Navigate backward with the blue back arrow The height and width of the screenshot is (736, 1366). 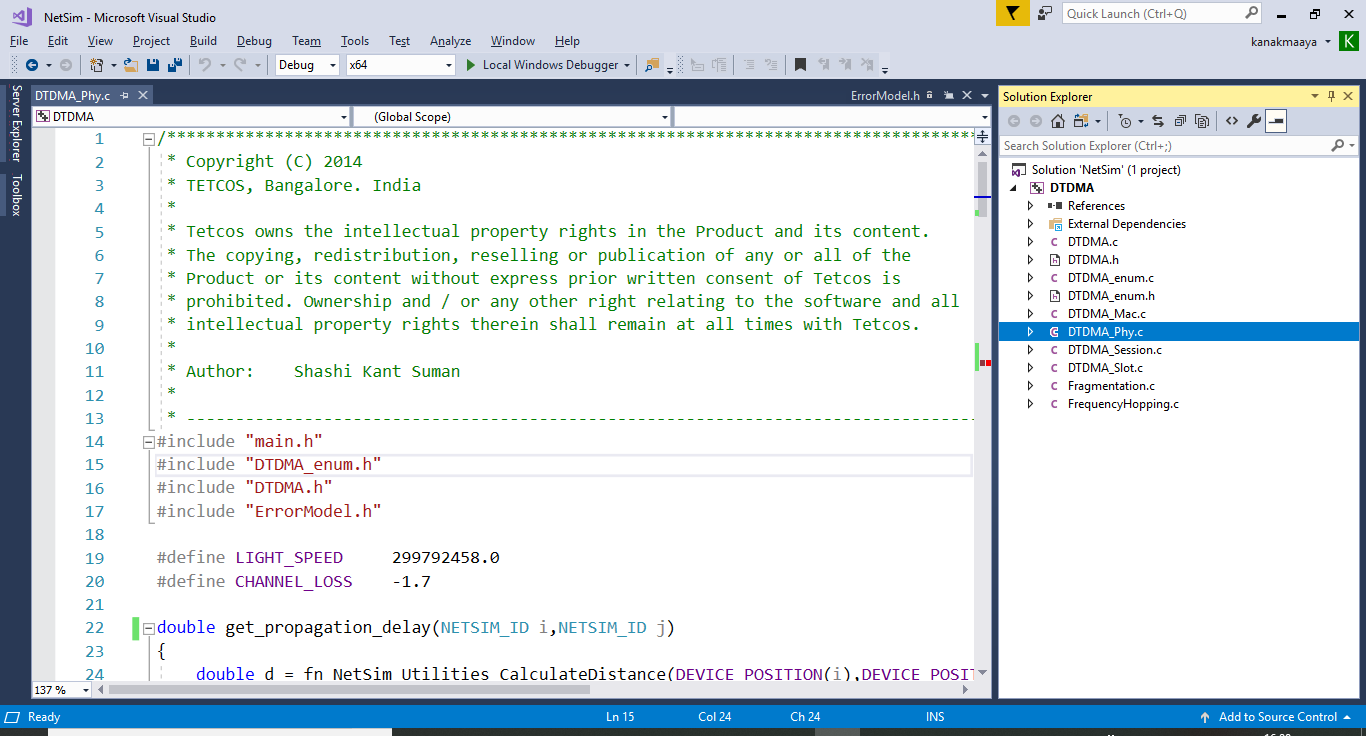coord(32,65)
